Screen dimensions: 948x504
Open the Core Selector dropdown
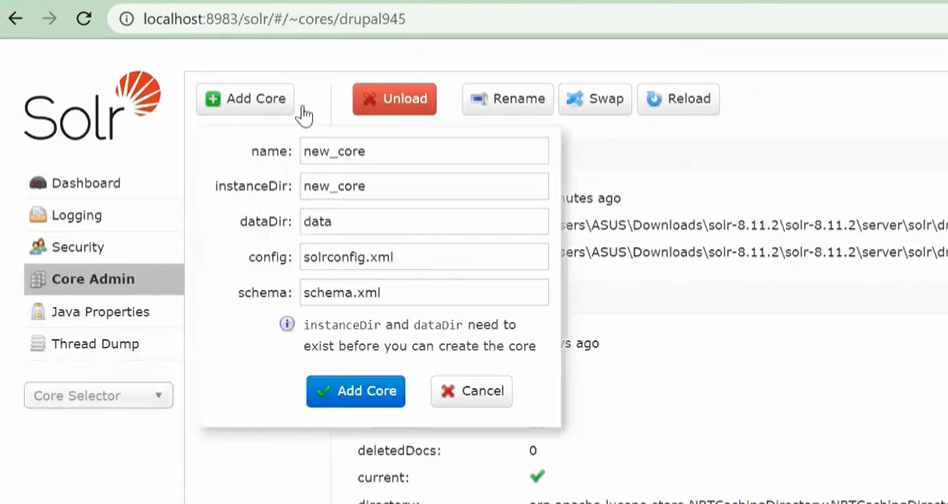coord(99,395)
